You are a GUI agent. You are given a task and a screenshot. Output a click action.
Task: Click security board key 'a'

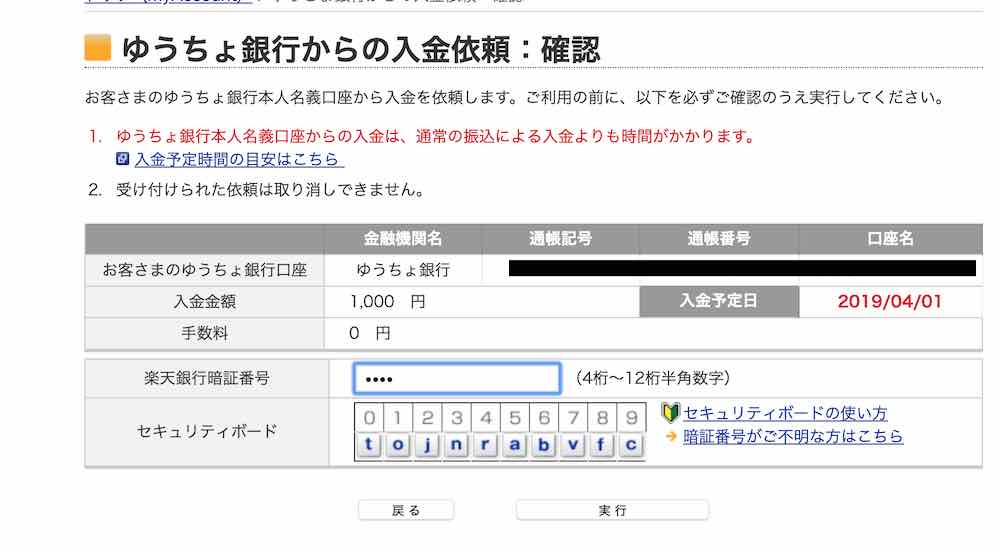515,445
